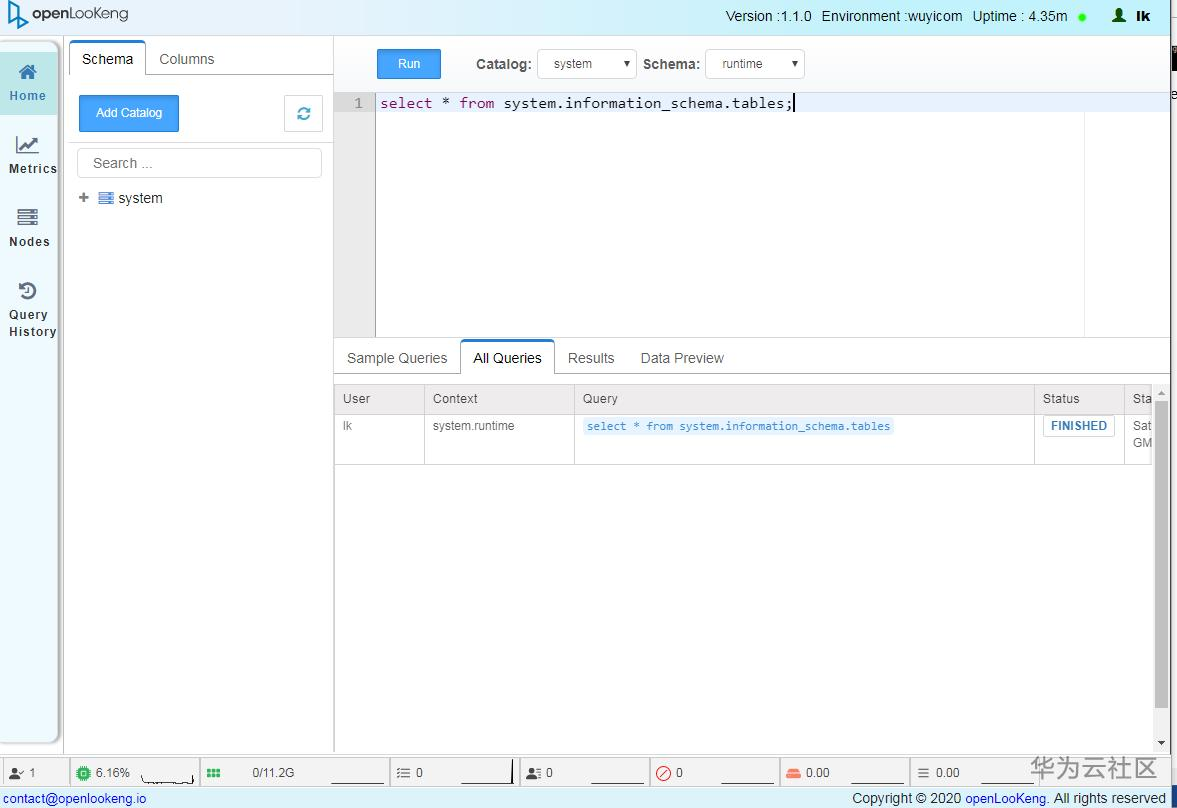Open the Sample Queries tab

(396, 358)
